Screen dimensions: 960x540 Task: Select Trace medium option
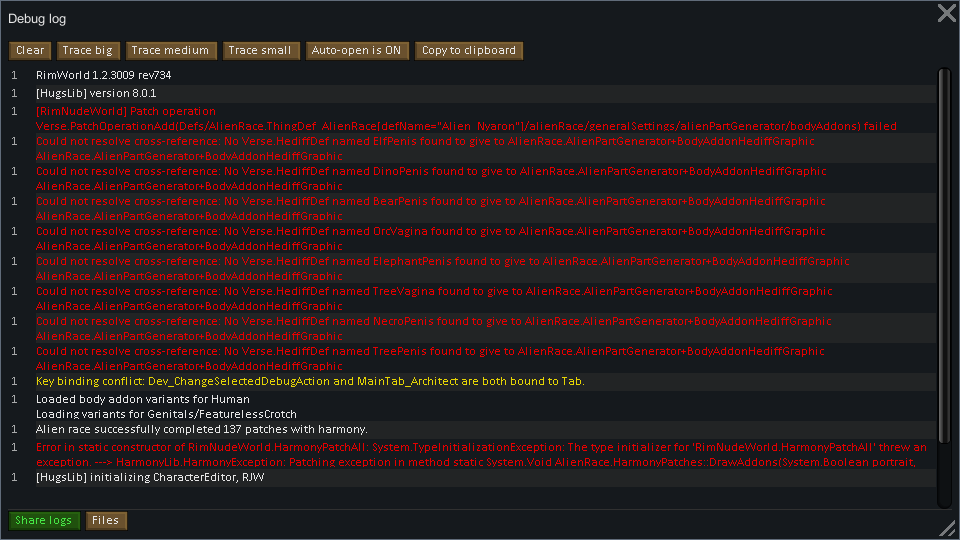pos(171,51)
